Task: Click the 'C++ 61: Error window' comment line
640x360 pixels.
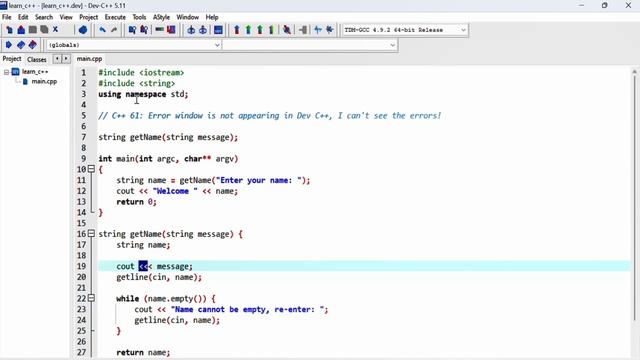Action: pyautogui.click(x=270, y=116)
